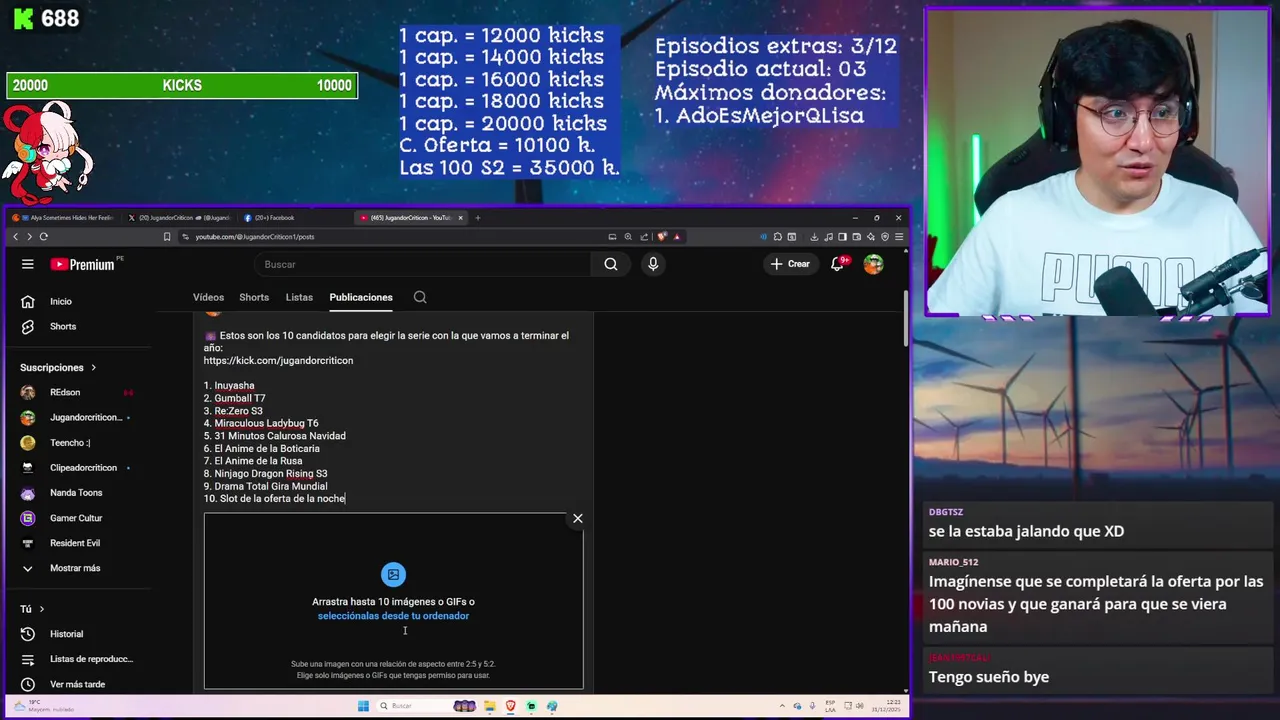The height and width of the screenshot is (720, 1280).
Task: Go forward in the browser
Action: coord(29,237)
